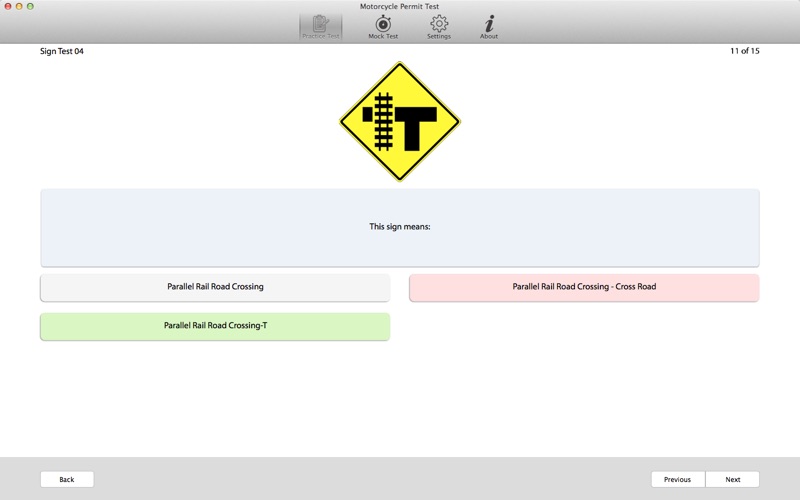Viewport: 800px width, 500px height.
Task: Click the Back button
Action: coord(67,479)
